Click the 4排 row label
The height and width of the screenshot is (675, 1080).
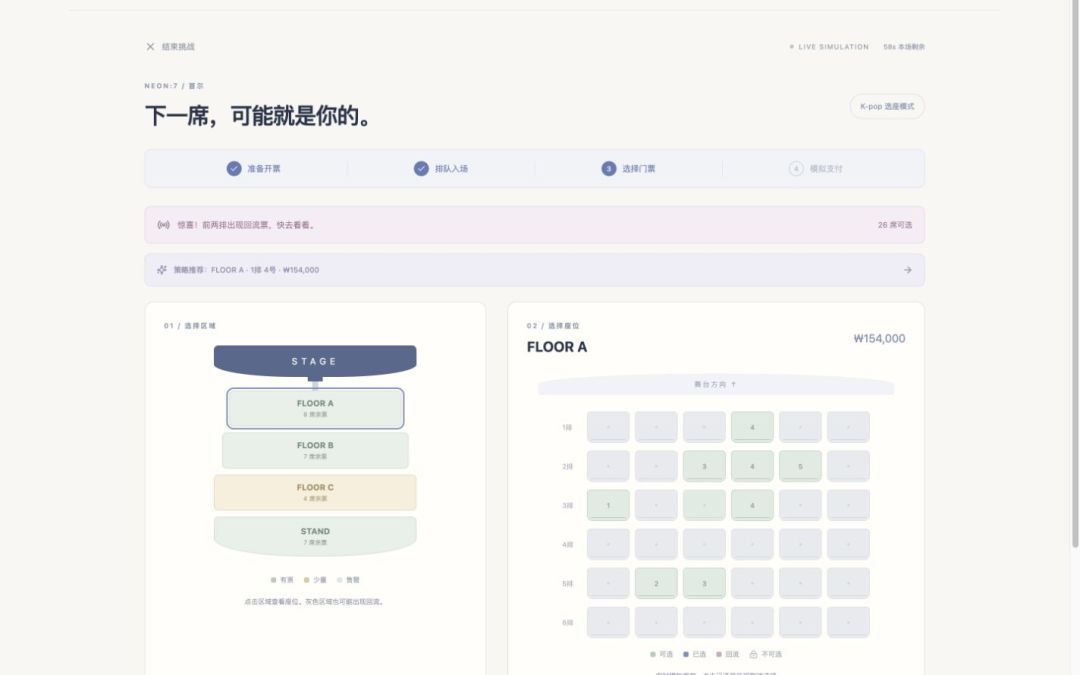click(x=568, y=545)
